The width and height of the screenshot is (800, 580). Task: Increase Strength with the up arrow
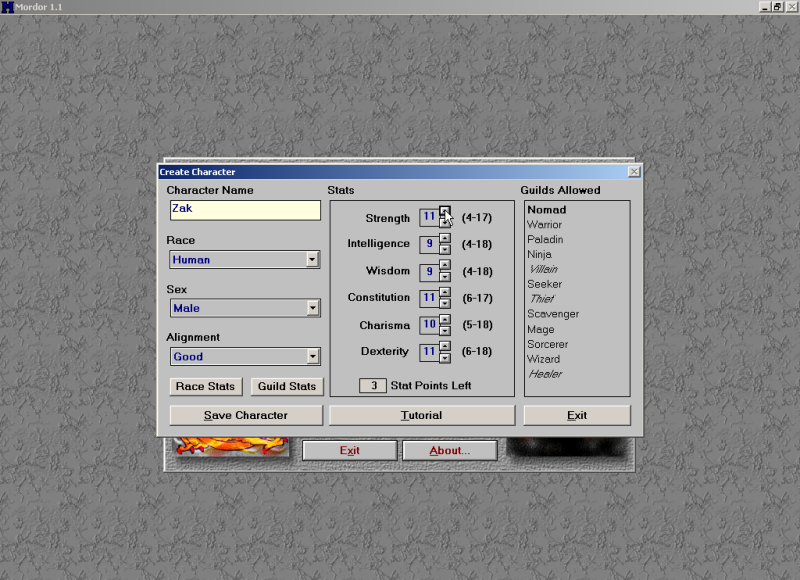pos(445,212)
